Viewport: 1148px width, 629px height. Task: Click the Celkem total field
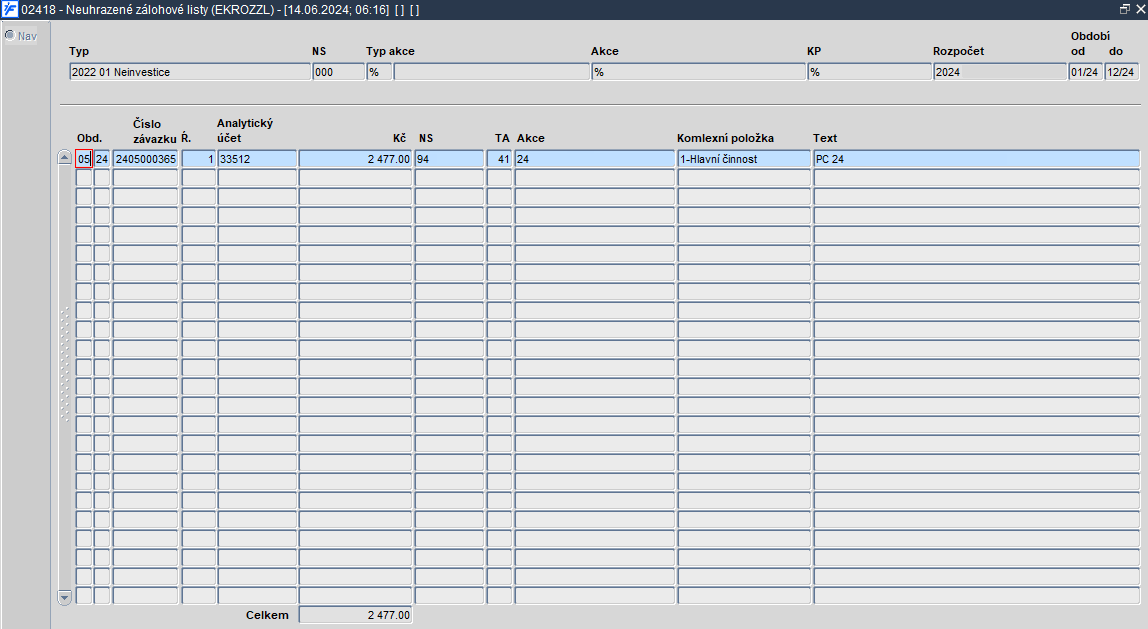coord(355,615)
